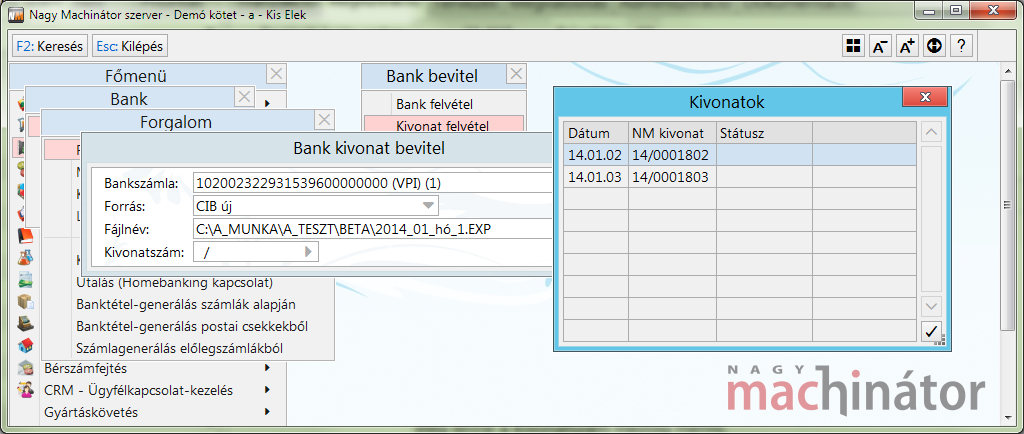This screenshot has width=1024, height=434.
Task: Click into the Bankszámla field
Action: coord(374,183)
